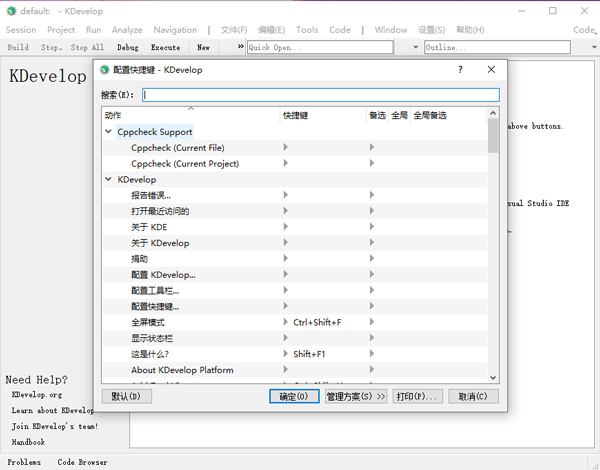Open the 编辑(E) menu
Viewport: 600px width, 470px height.
(271, 30)
